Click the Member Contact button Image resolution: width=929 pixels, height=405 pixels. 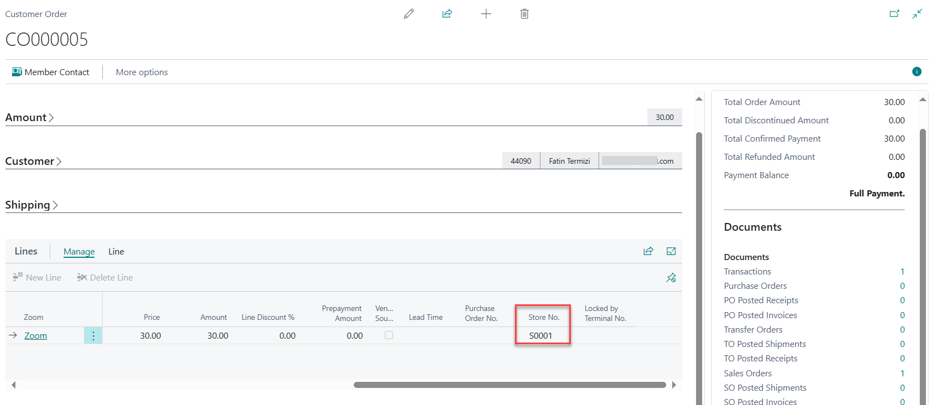(x=50, y=72)
